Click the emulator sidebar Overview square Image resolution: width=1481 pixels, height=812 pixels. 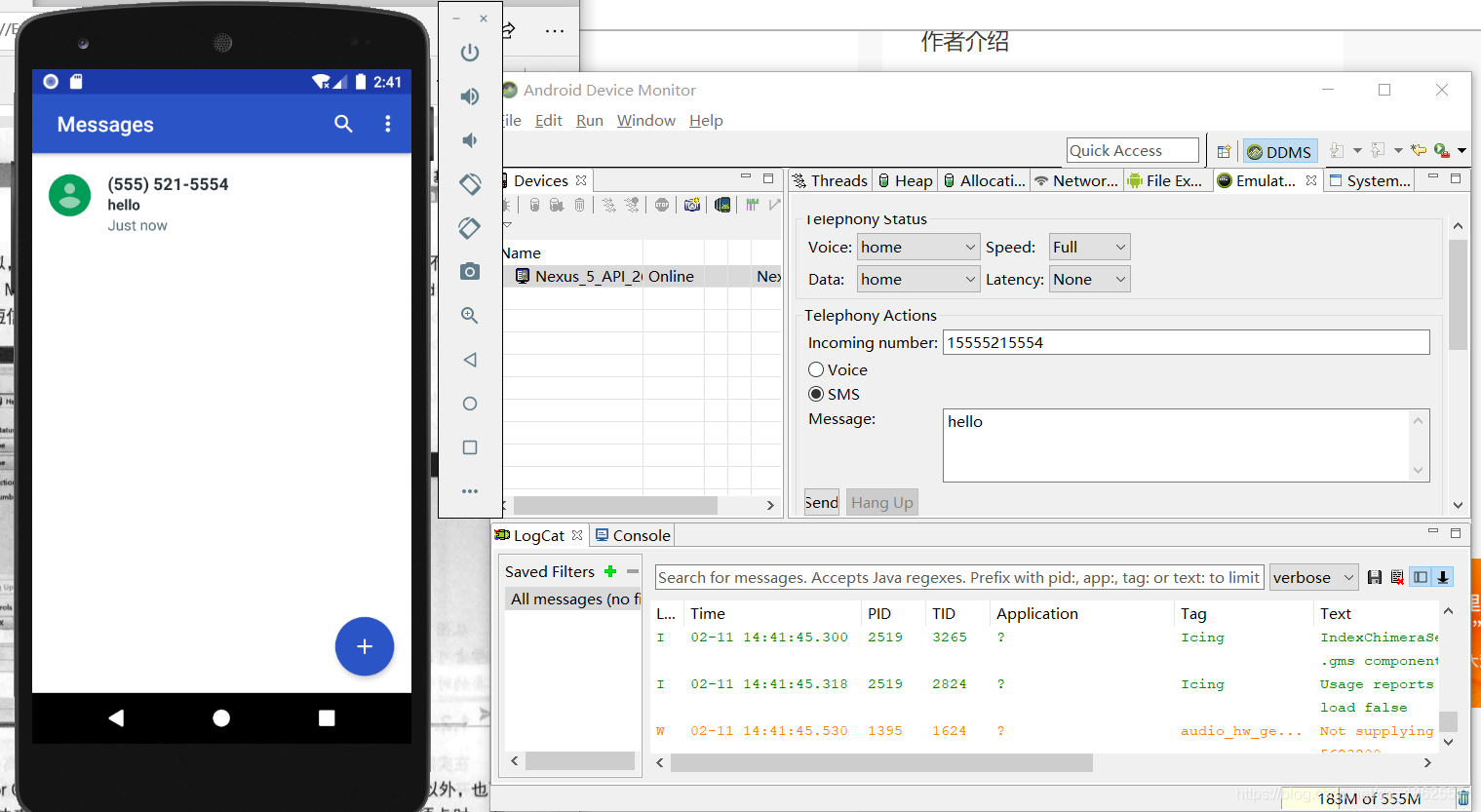[470, 447]
